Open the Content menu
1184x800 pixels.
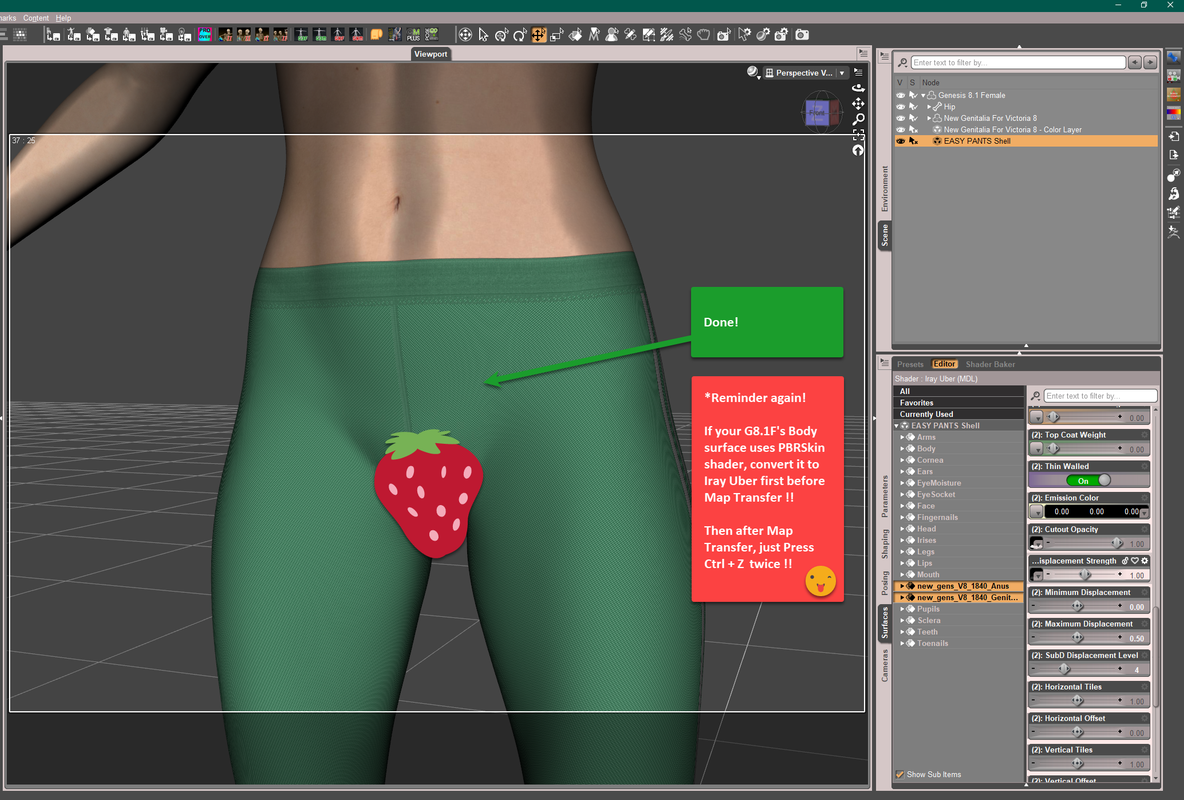tap(35, 18)
